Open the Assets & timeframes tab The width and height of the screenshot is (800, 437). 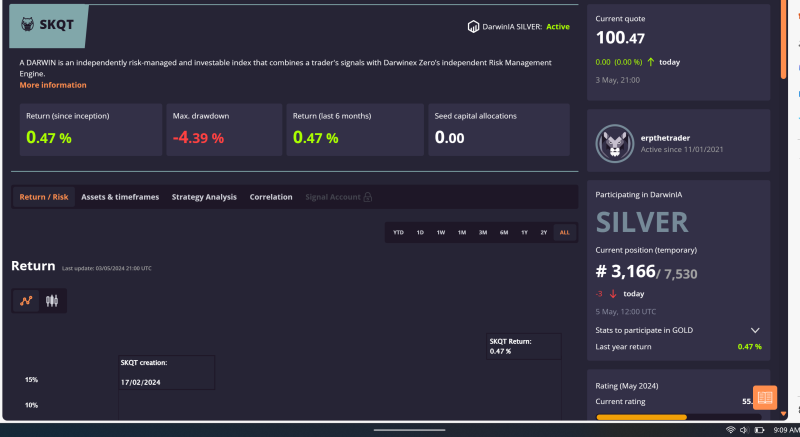[x=120, y=197]
